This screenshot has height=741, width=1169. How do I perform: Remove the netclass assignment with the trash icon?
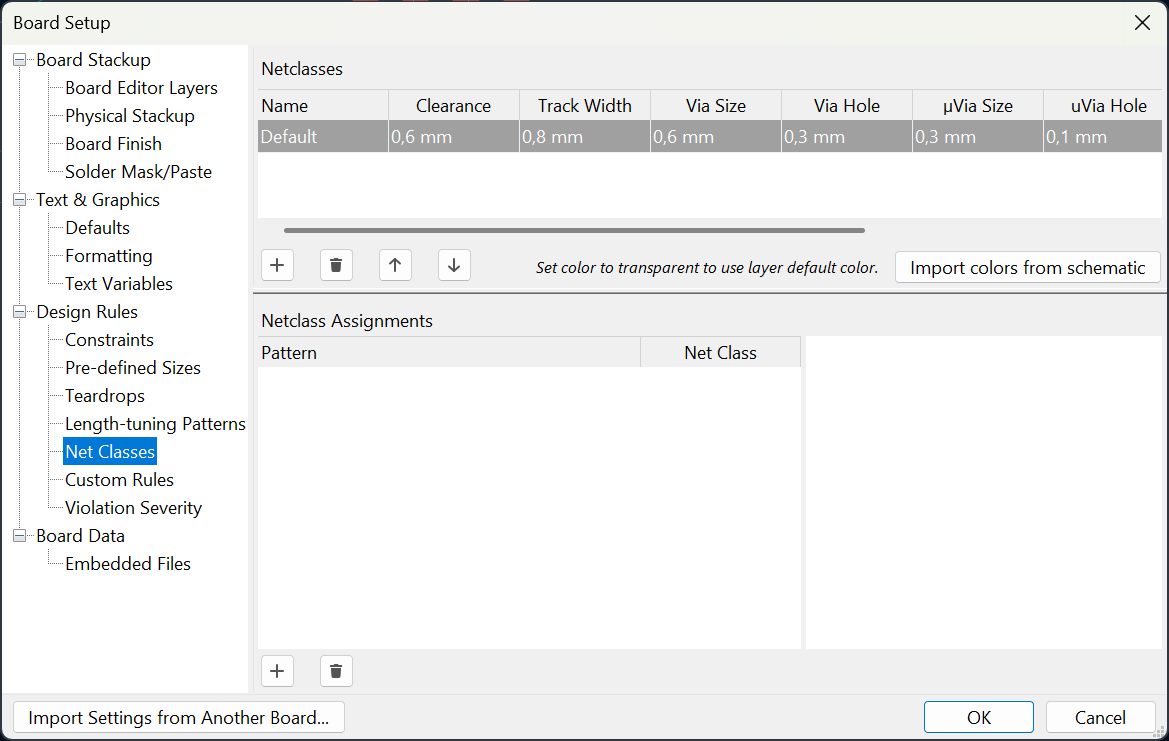click(336, 671)
